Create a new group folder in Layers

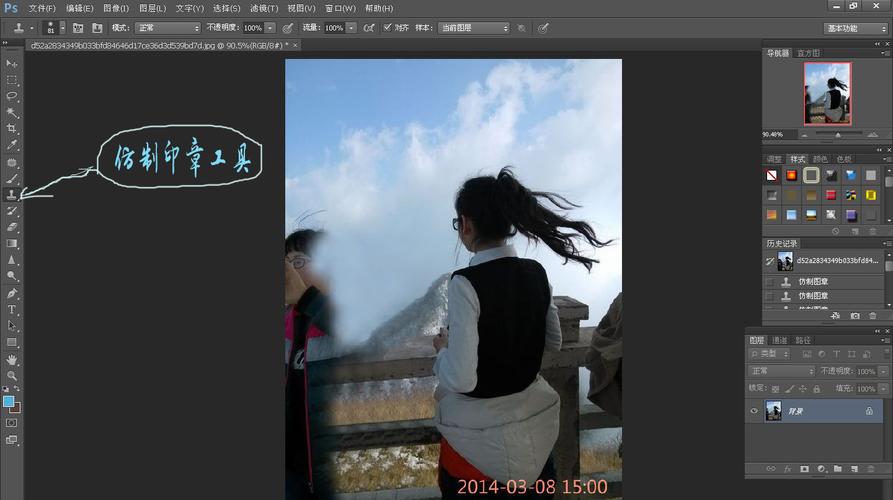coord(838,469)
